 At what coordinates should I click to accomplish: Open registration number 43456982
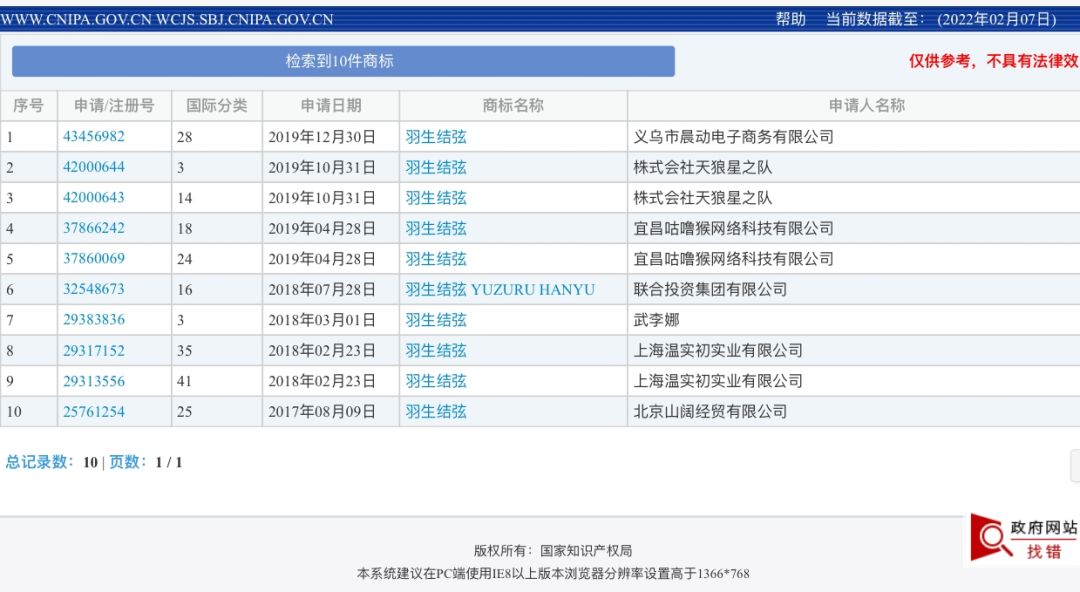click(94, 136)
